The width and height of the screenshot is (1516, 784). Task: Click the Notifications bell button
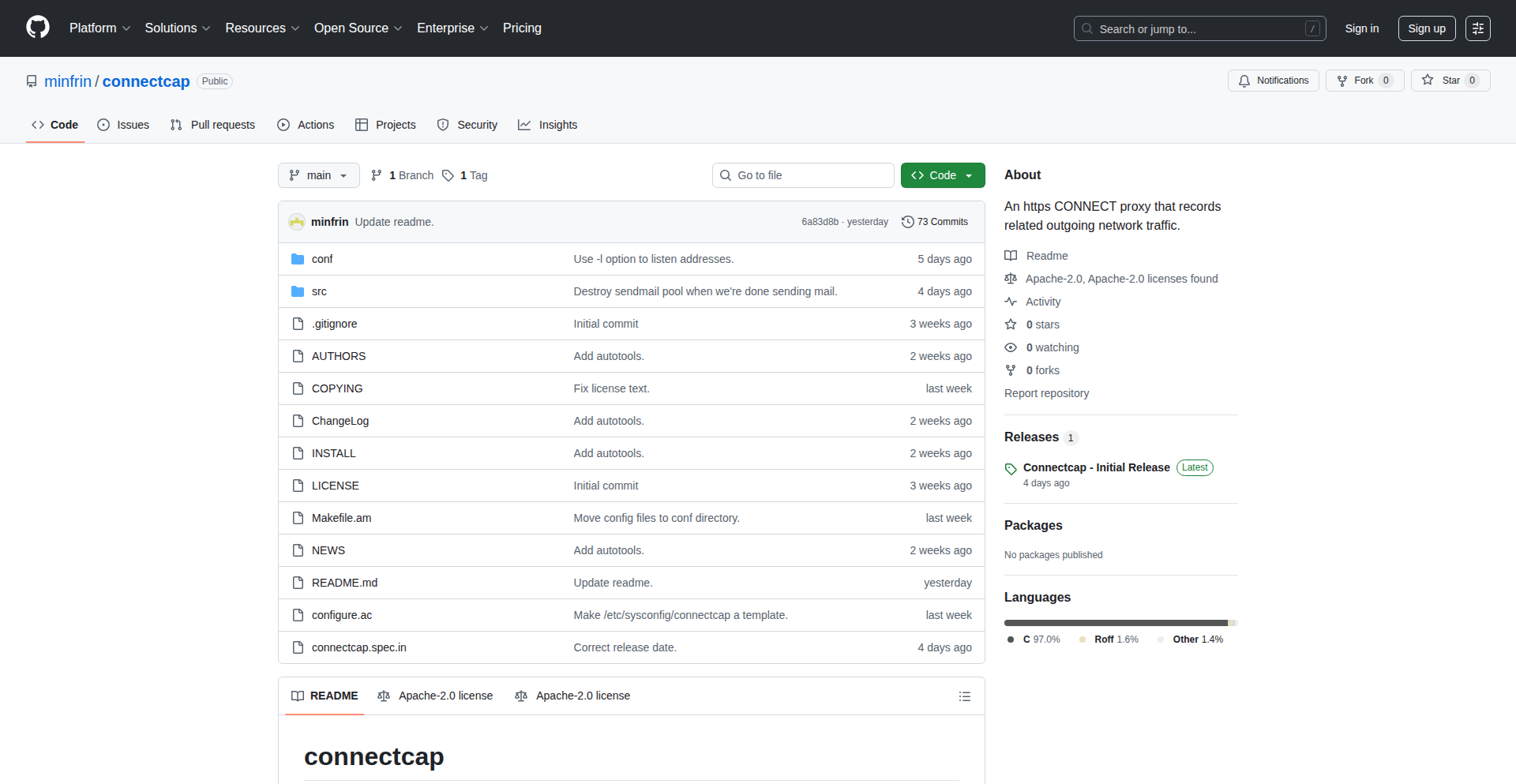[1273, 81]
